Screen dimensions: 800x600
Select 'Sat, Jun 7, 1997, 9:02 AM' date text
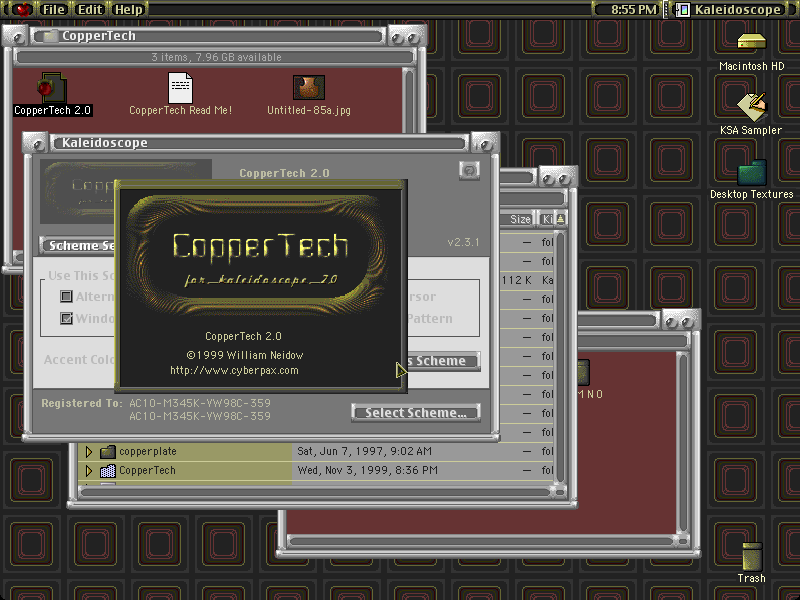364,452
